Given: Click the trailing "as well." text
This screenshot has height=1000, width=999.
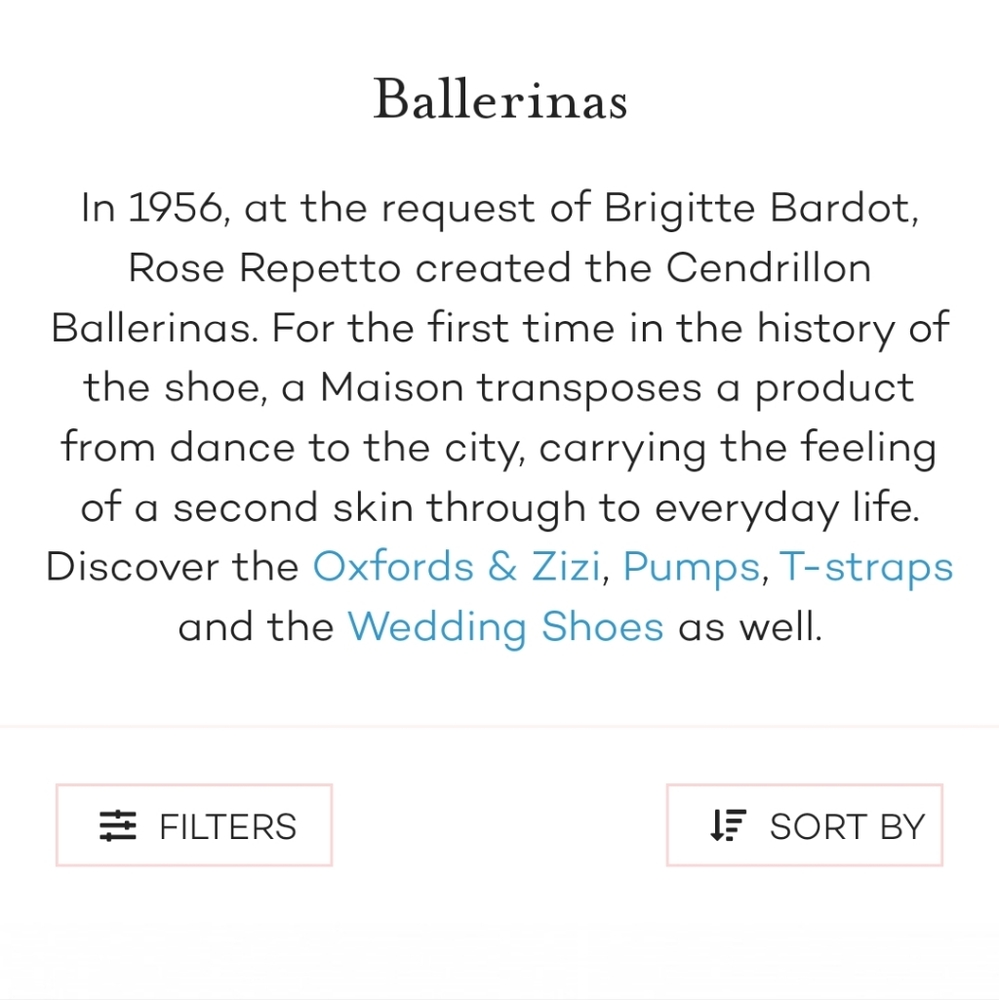Looking at the screenshot, I should point(750,627).
